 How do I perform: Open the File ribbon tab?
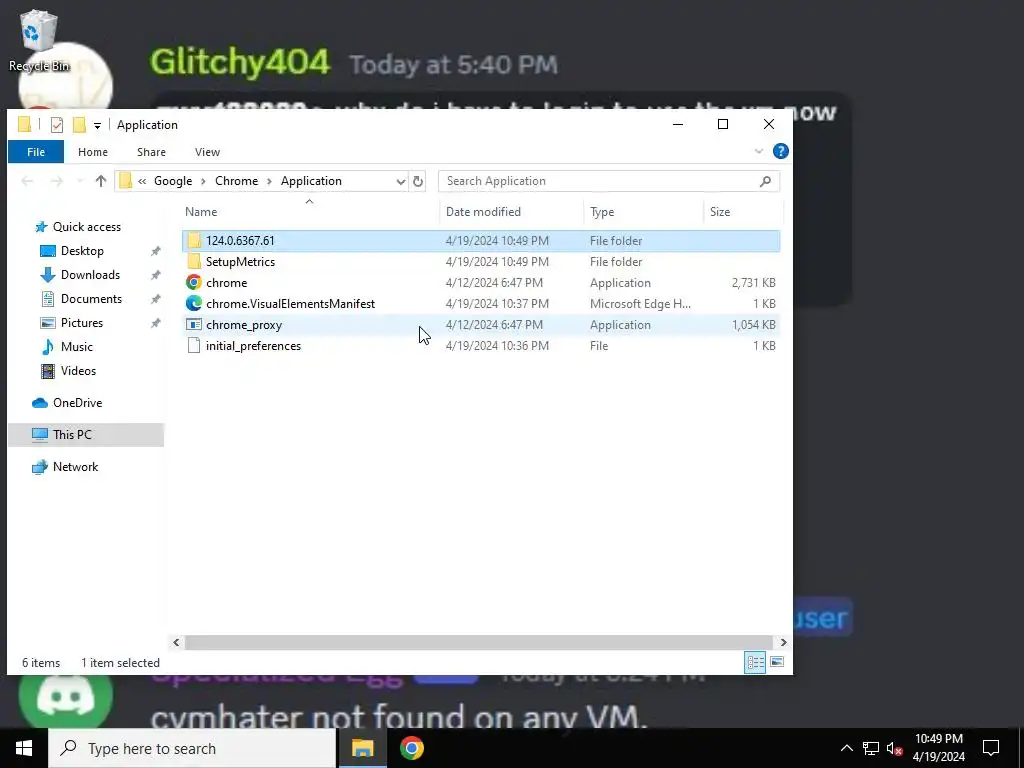pos(36,152)
